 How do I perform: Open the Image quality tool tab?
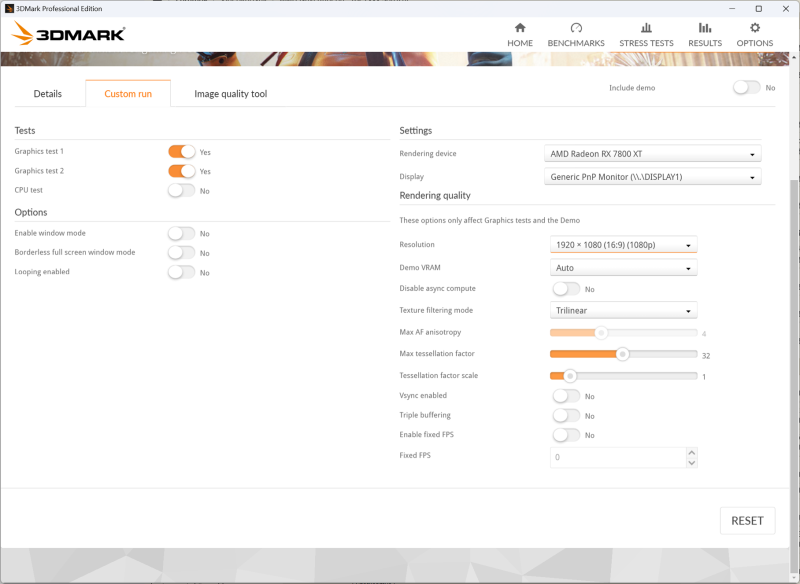(231, 94)
